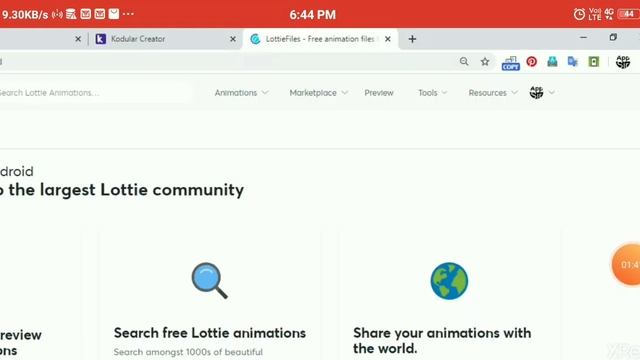Expand the Tools menu

tap(433, 93)
